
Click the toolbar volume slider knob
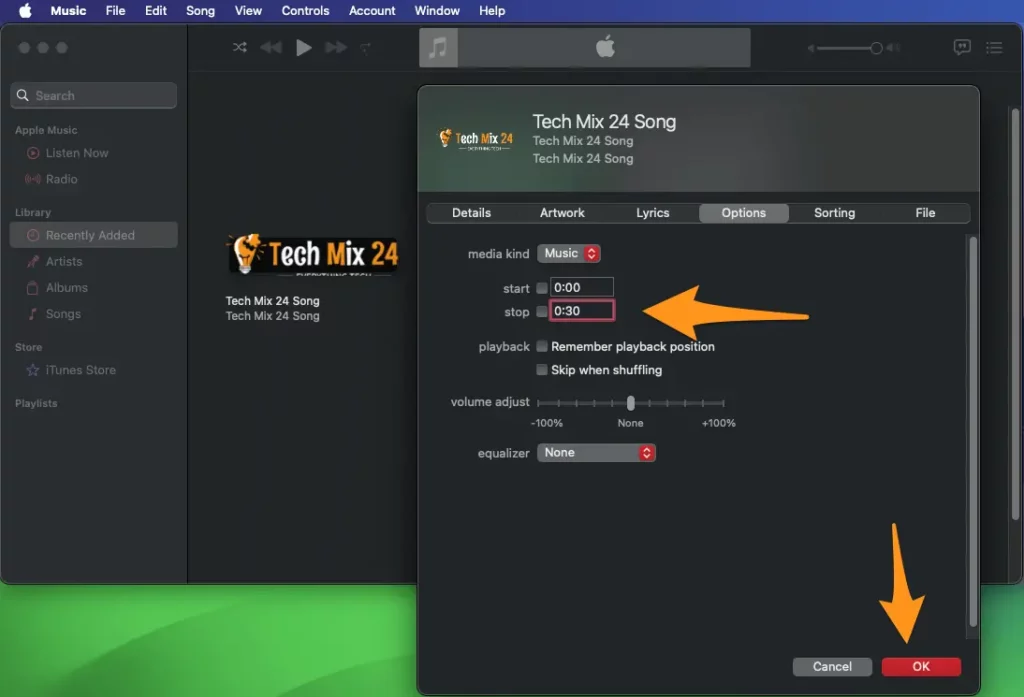(876, 48)
